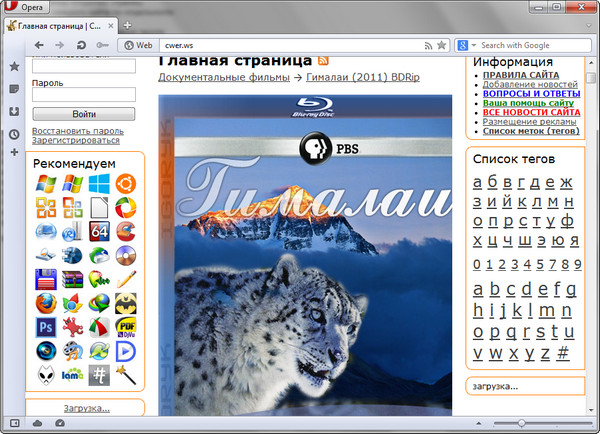Open the Downloads panel in sidebar
The height and width of the screenshot is (434, 600).
pos(14,111)
